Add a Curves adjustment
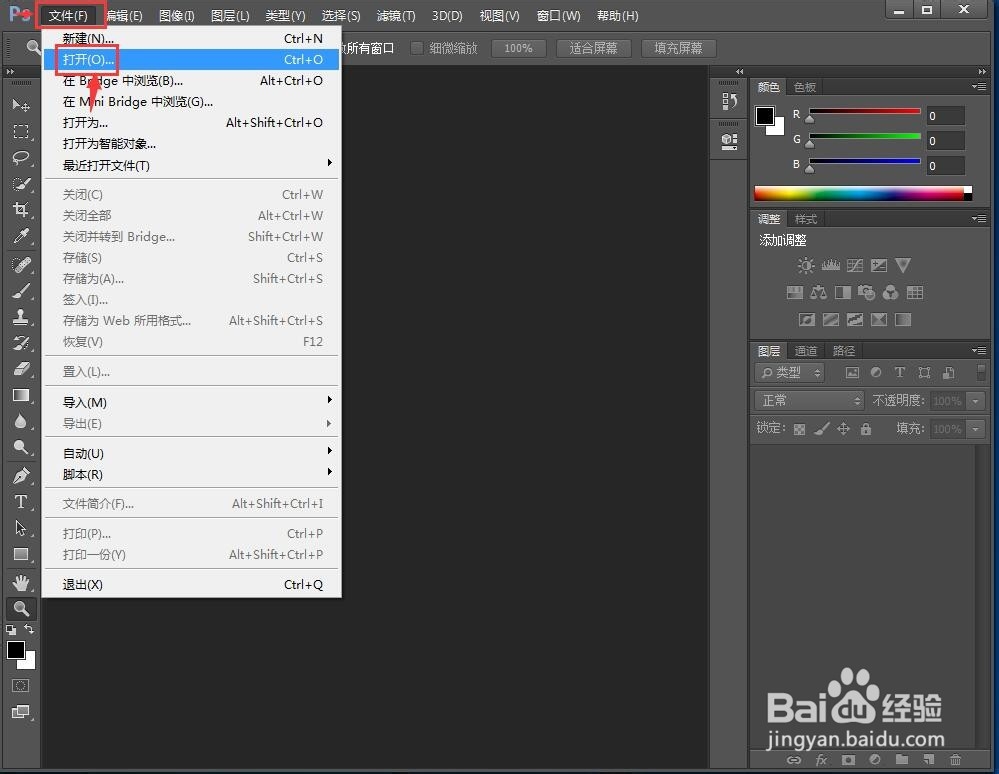999x774 pixels. tap(855, 266)
